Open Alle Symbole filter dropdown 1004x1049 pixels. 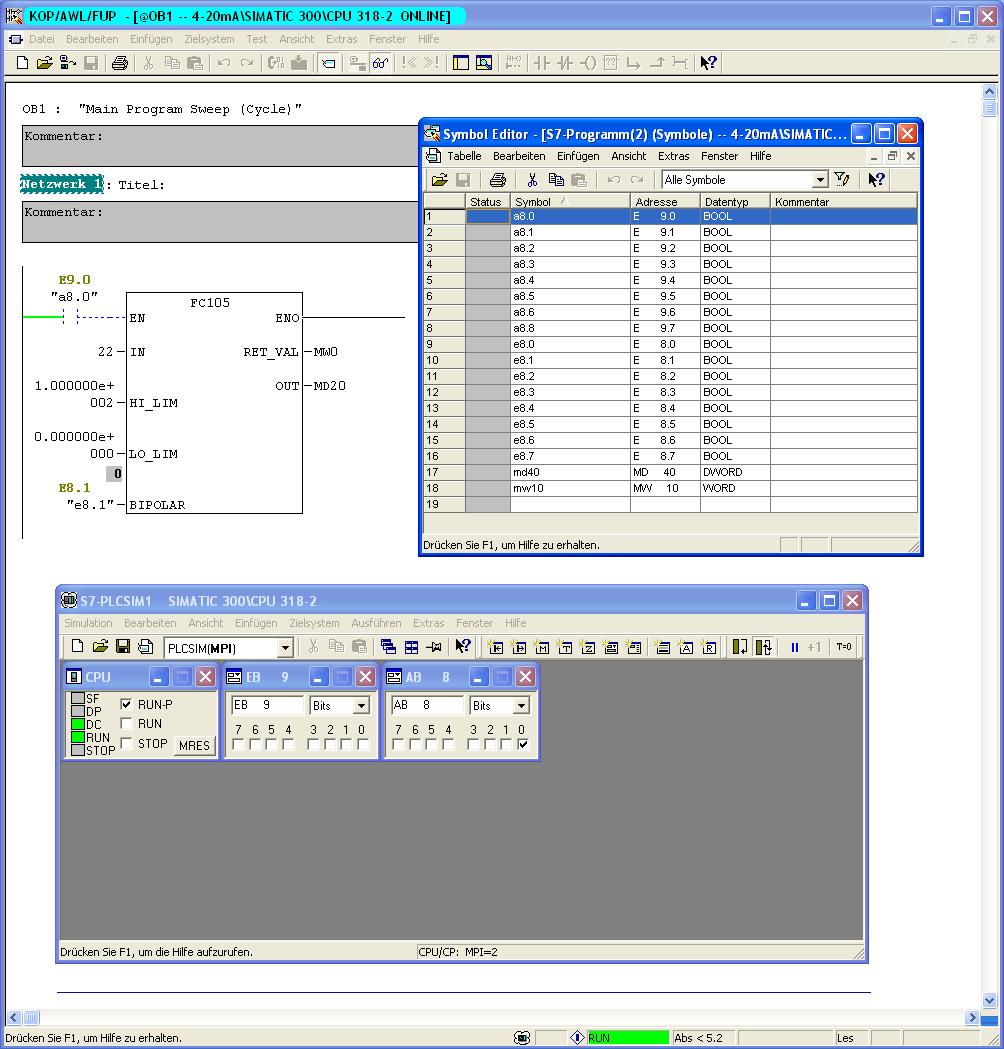coord(820,180)
